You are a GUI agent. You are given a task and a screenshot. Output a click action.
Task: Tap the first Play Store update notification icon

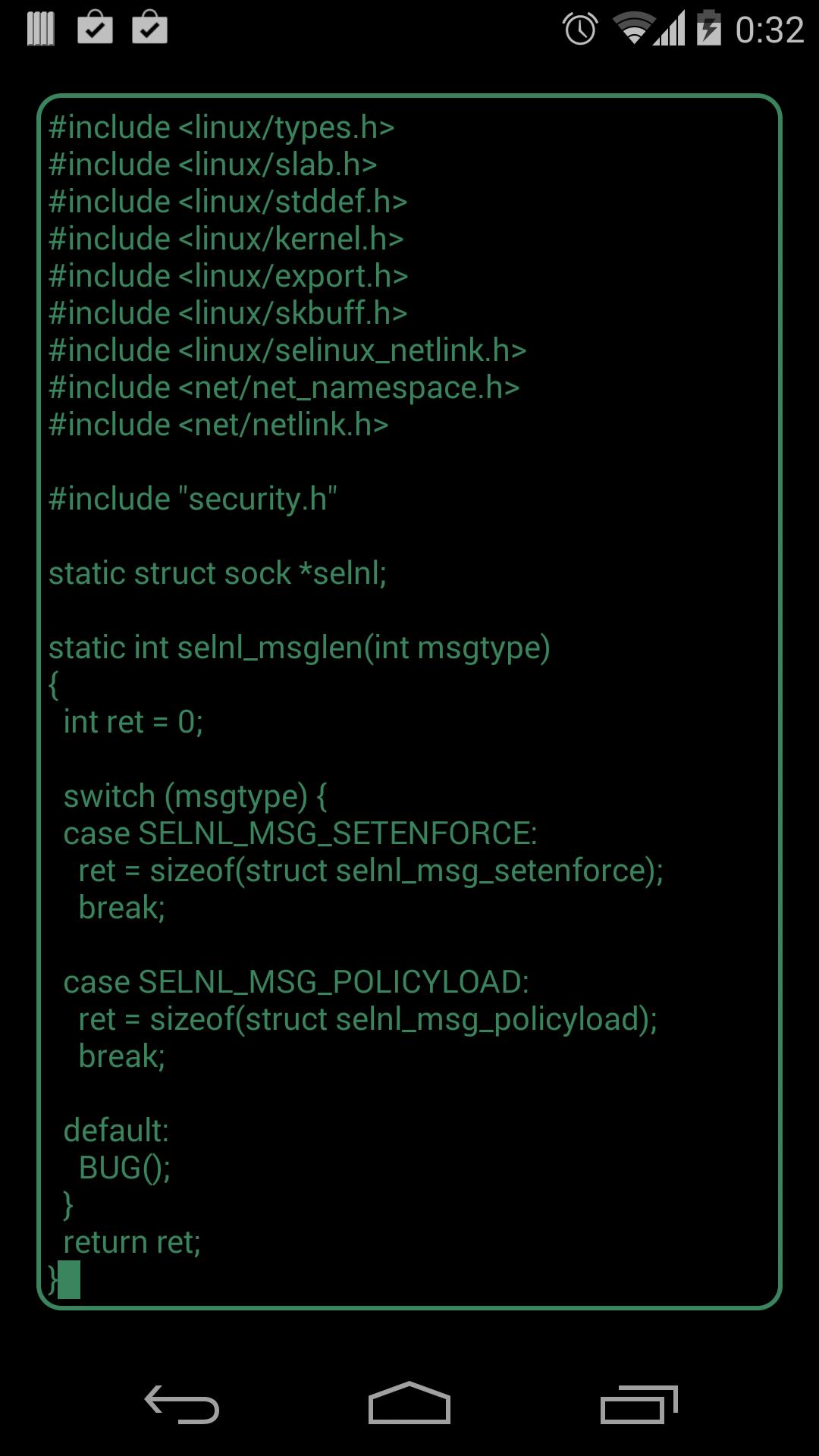(x=97, y=30)
